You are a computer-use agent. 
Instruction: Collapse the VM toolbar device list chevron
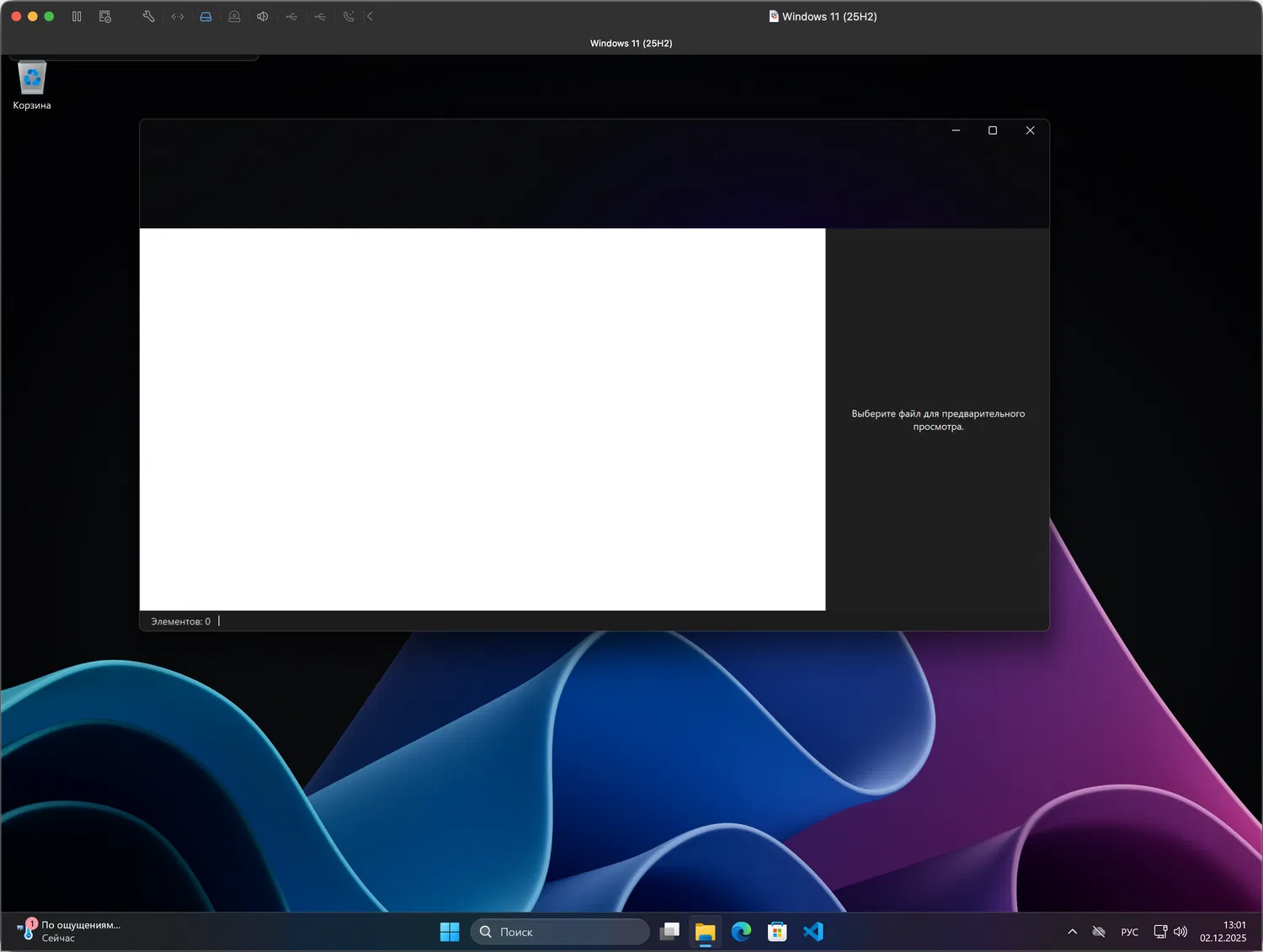(370, 16)
